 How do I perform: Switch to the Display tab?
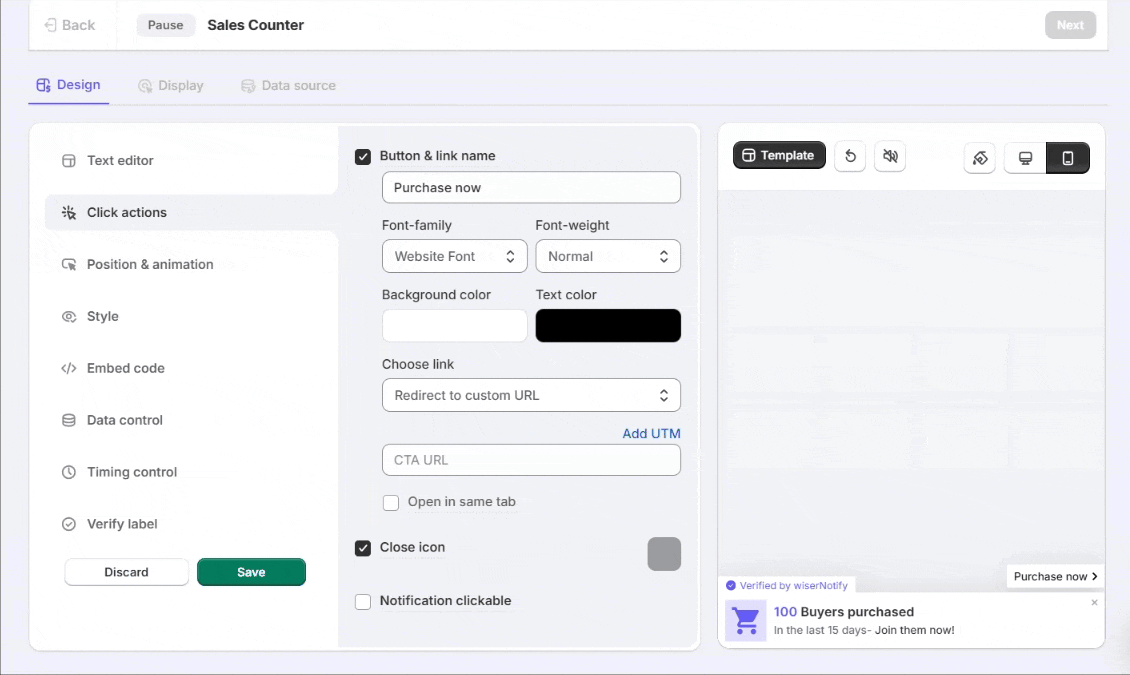(171, 86)
